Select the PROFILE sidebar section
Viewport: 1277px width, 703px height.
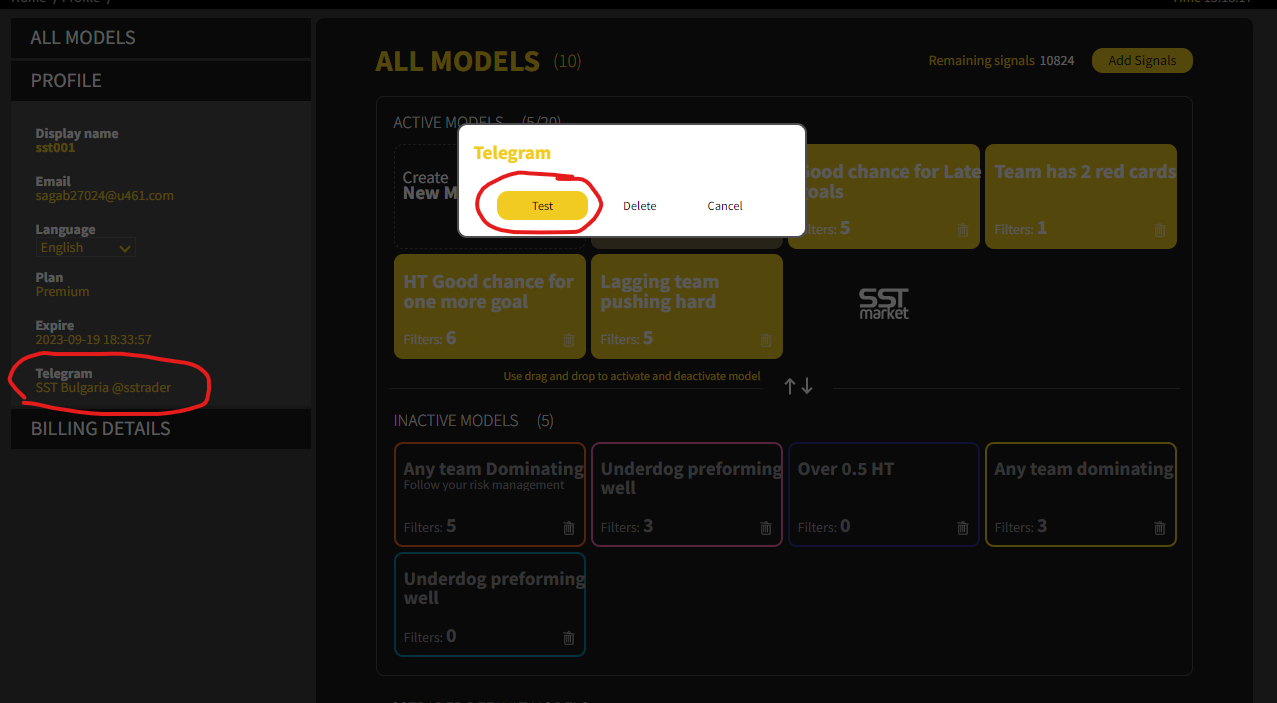(161, 81)
